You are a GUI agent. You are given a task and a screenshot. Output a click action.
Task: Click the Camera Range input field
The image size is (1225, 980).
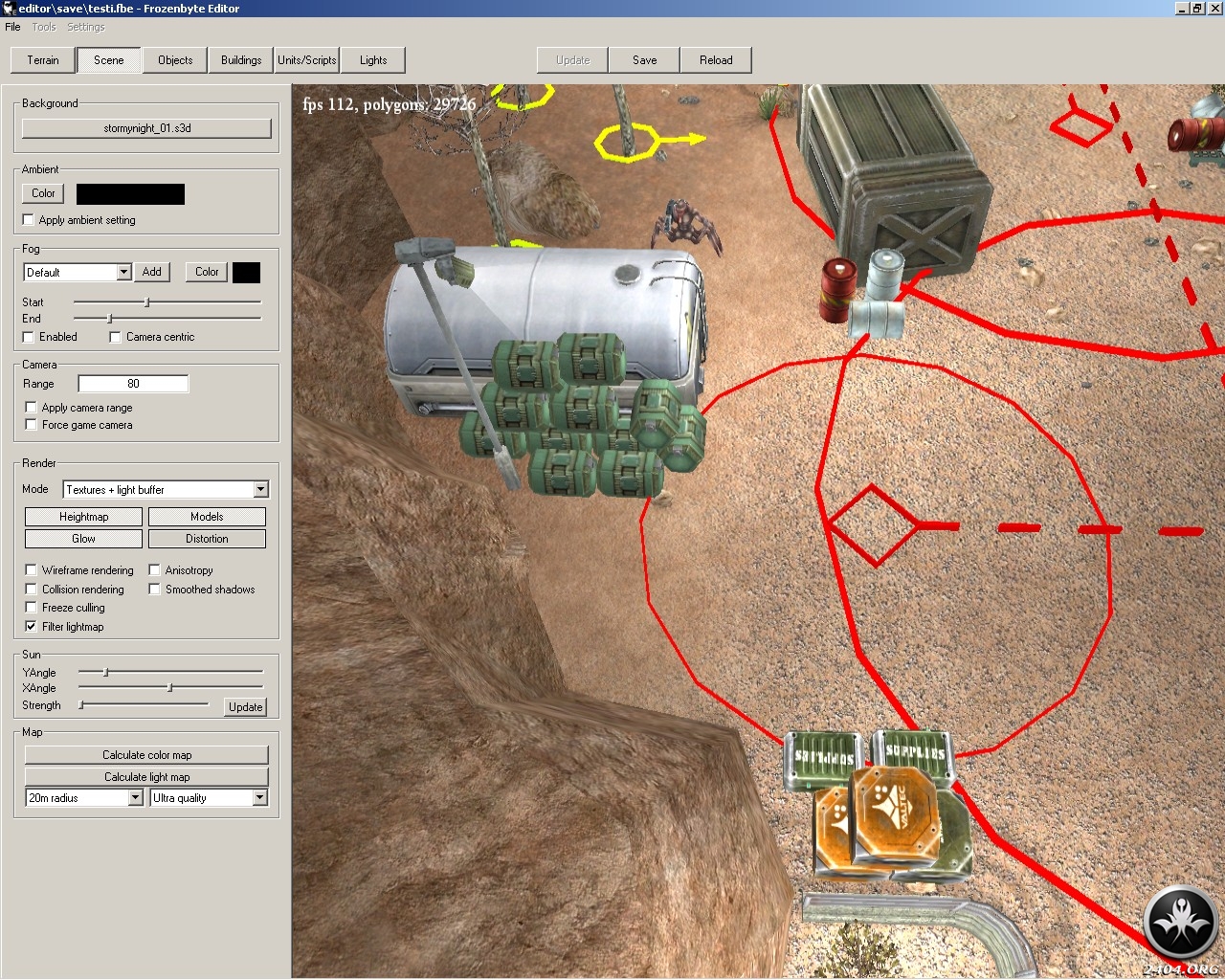click(133, 384)
